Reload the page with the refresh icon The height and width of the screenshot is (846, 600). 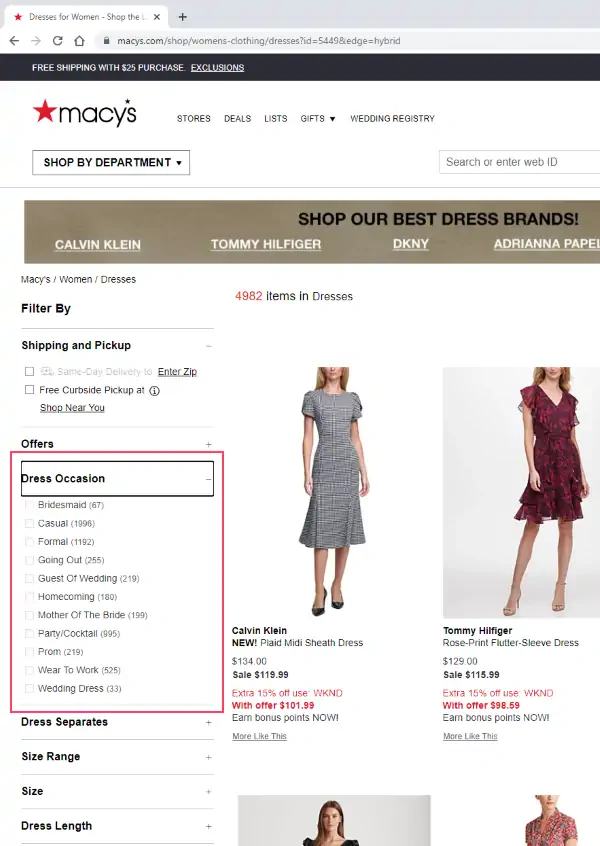click(57, 40)
